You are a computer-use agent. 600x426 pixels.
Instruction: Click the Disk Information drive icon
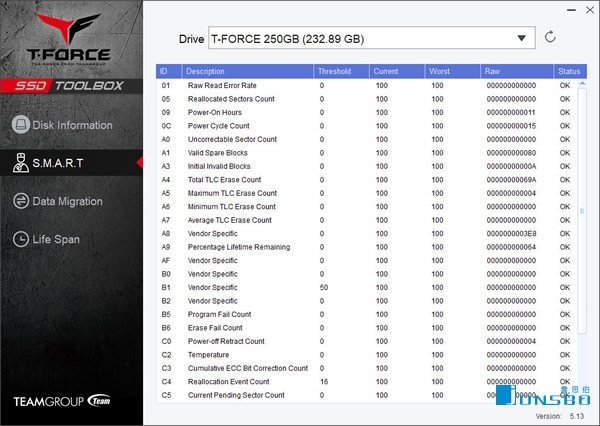click(21, 125)
